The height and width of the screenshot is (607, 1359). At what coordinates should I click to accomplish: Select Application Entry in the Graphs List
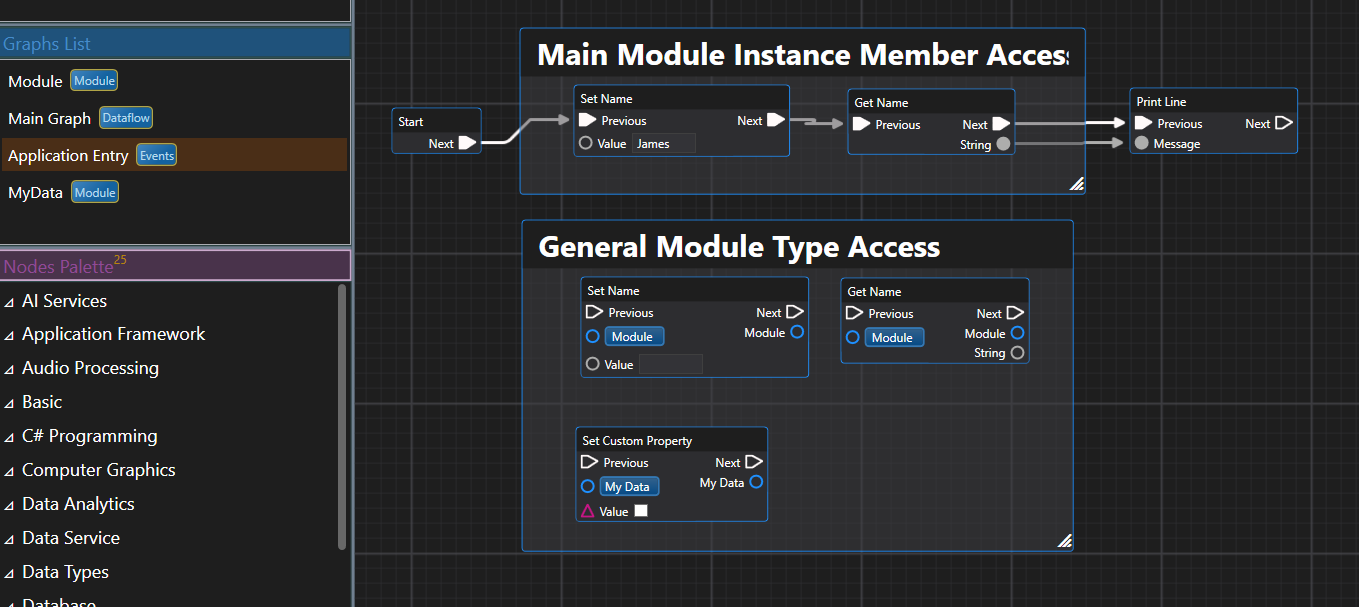click(67, 155)
